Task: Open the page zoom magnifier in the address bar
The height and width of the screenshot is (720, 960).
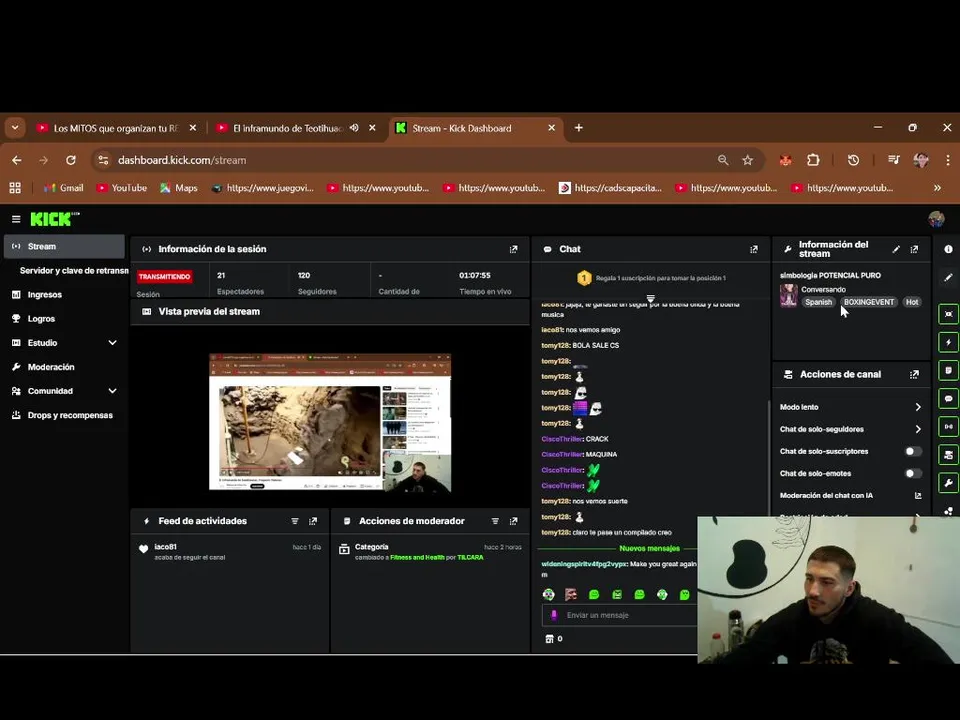Action: (x=723, y=160)
